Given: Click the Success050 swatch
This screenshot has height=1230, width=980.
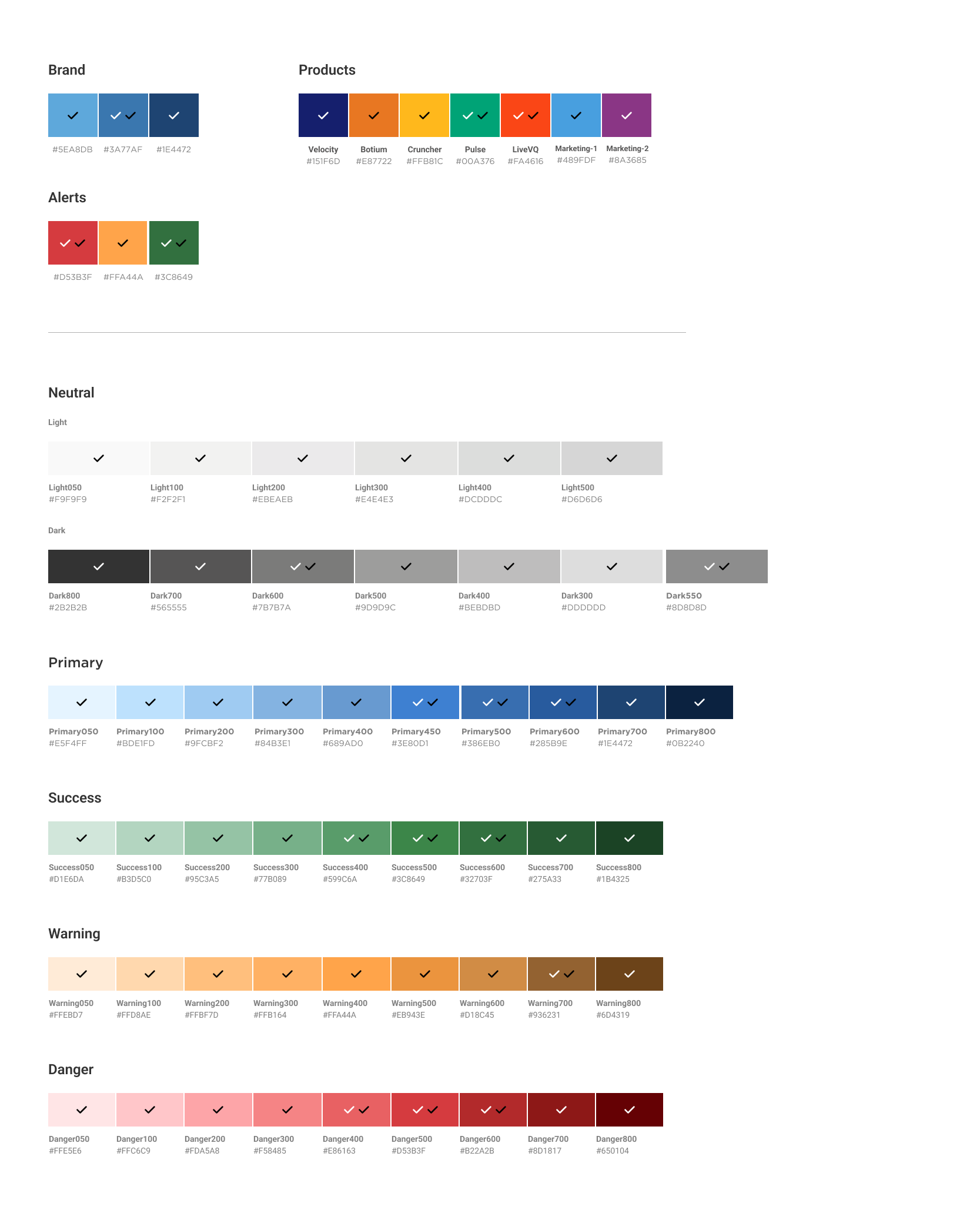Looking at the screenshot, I should 82,838.
